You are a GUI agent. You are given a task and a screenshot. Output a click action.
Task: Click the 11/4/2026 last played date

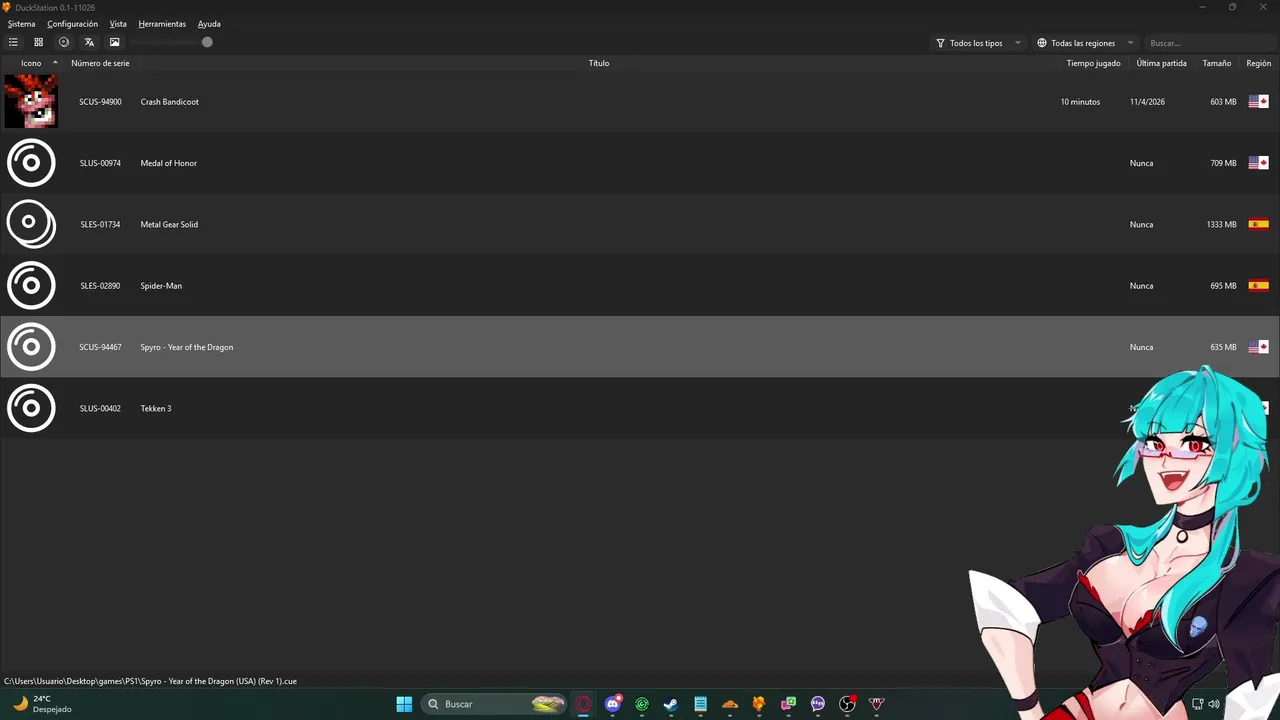1147,102
